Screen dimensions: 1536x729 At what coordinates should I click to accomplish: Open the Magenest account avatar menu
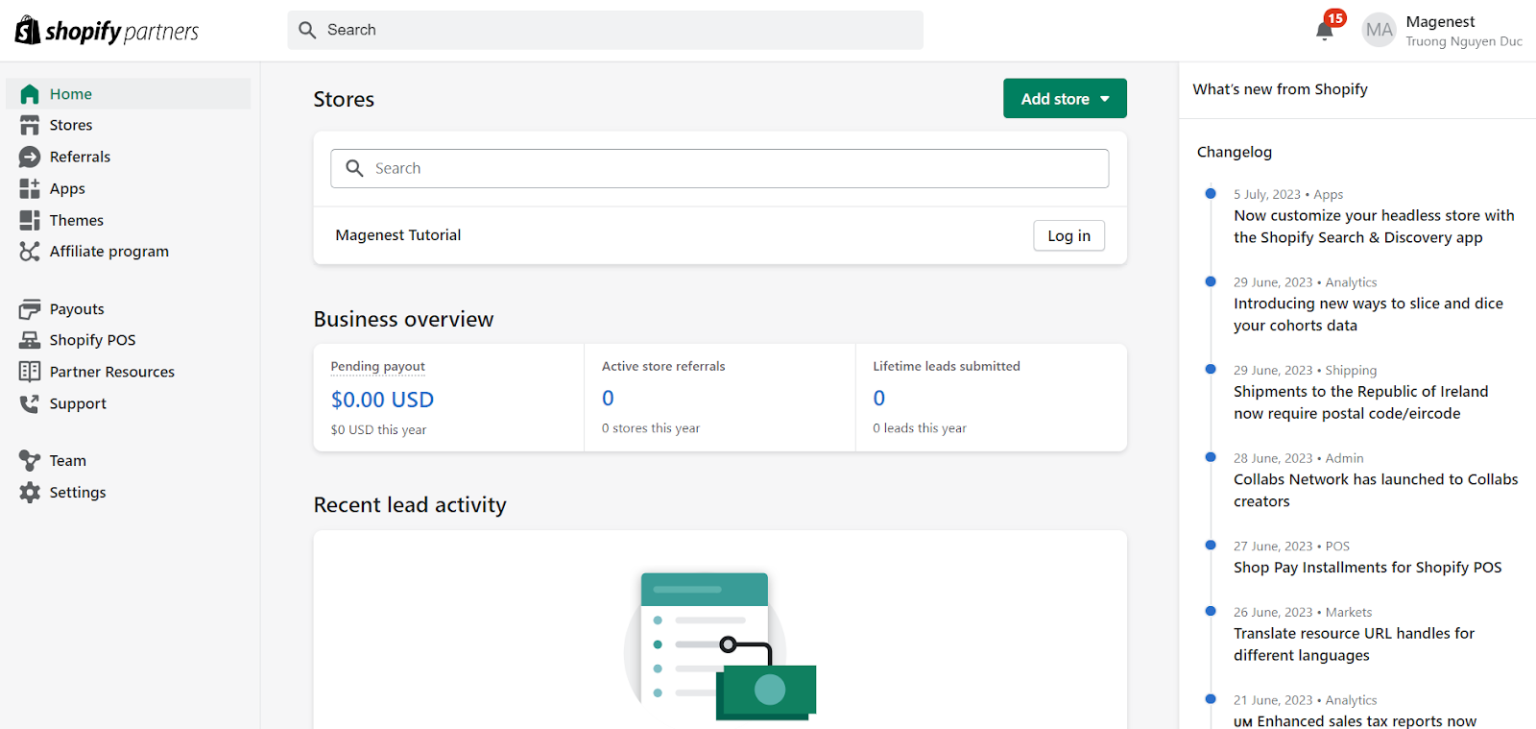click(1379, 30)
